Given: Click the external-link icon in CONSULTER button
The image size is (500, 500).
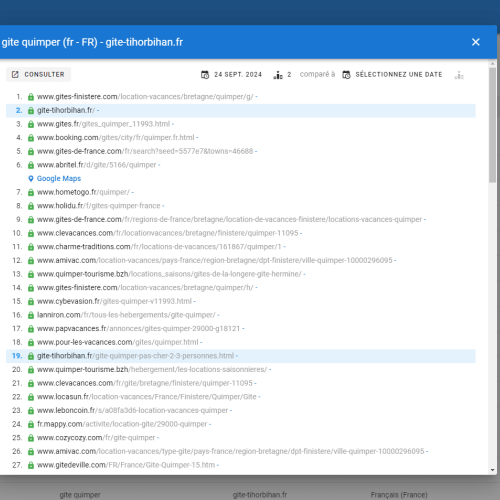Looking at the screenshot, I should click(15, 74).
